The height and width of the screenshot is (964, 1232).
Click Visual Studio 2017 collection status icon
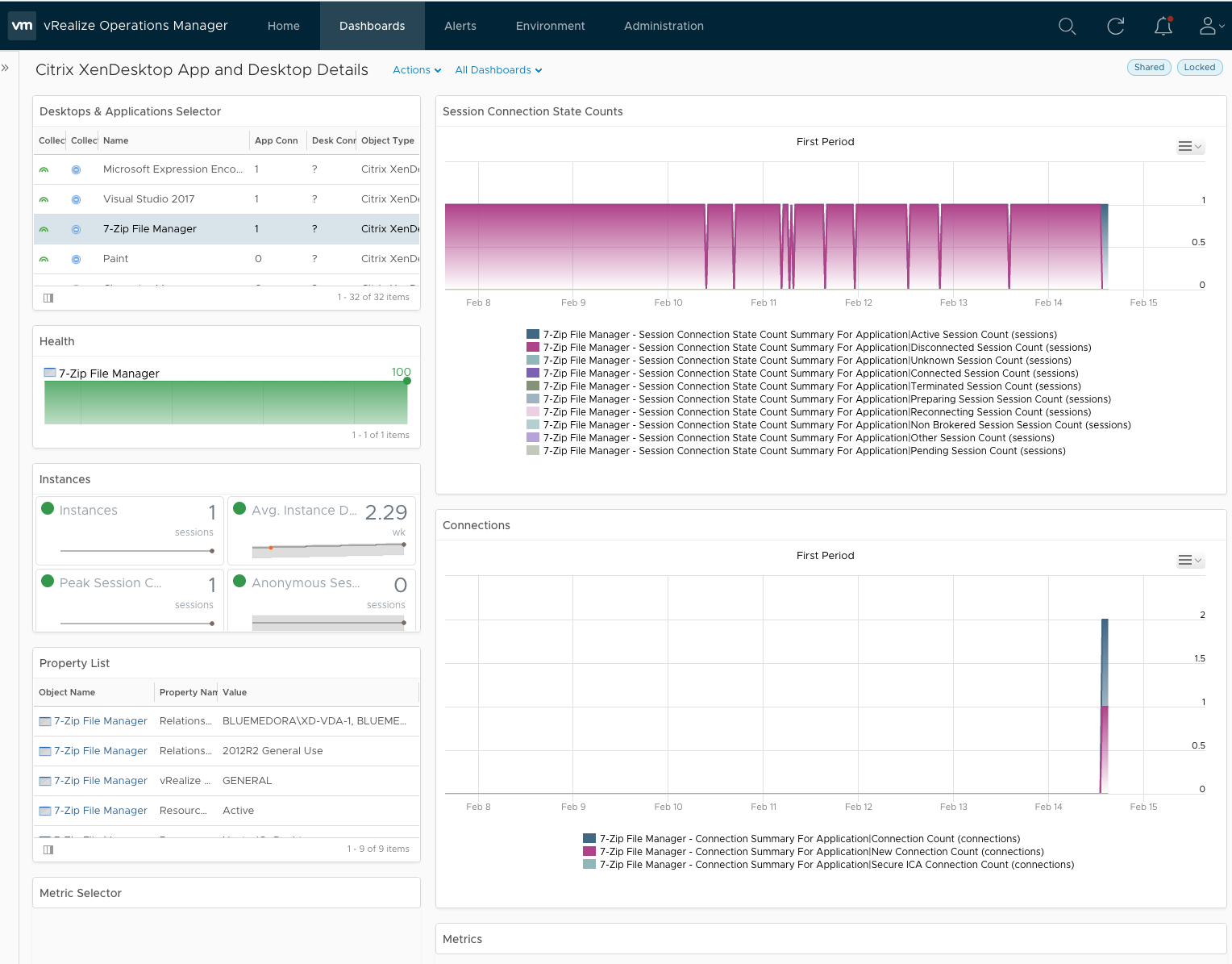pos(76,199)
